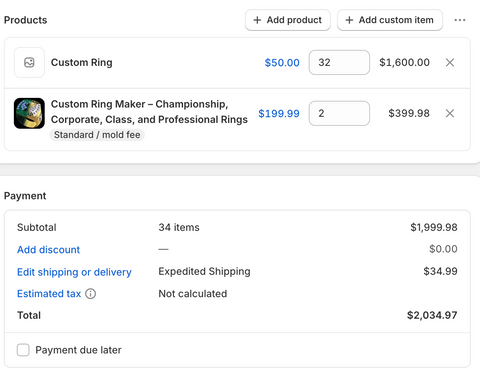Viewport: 480px width, 370px height.
Task: Remove the Custom Ring Maker line item
Action: (x=450, y=113)
